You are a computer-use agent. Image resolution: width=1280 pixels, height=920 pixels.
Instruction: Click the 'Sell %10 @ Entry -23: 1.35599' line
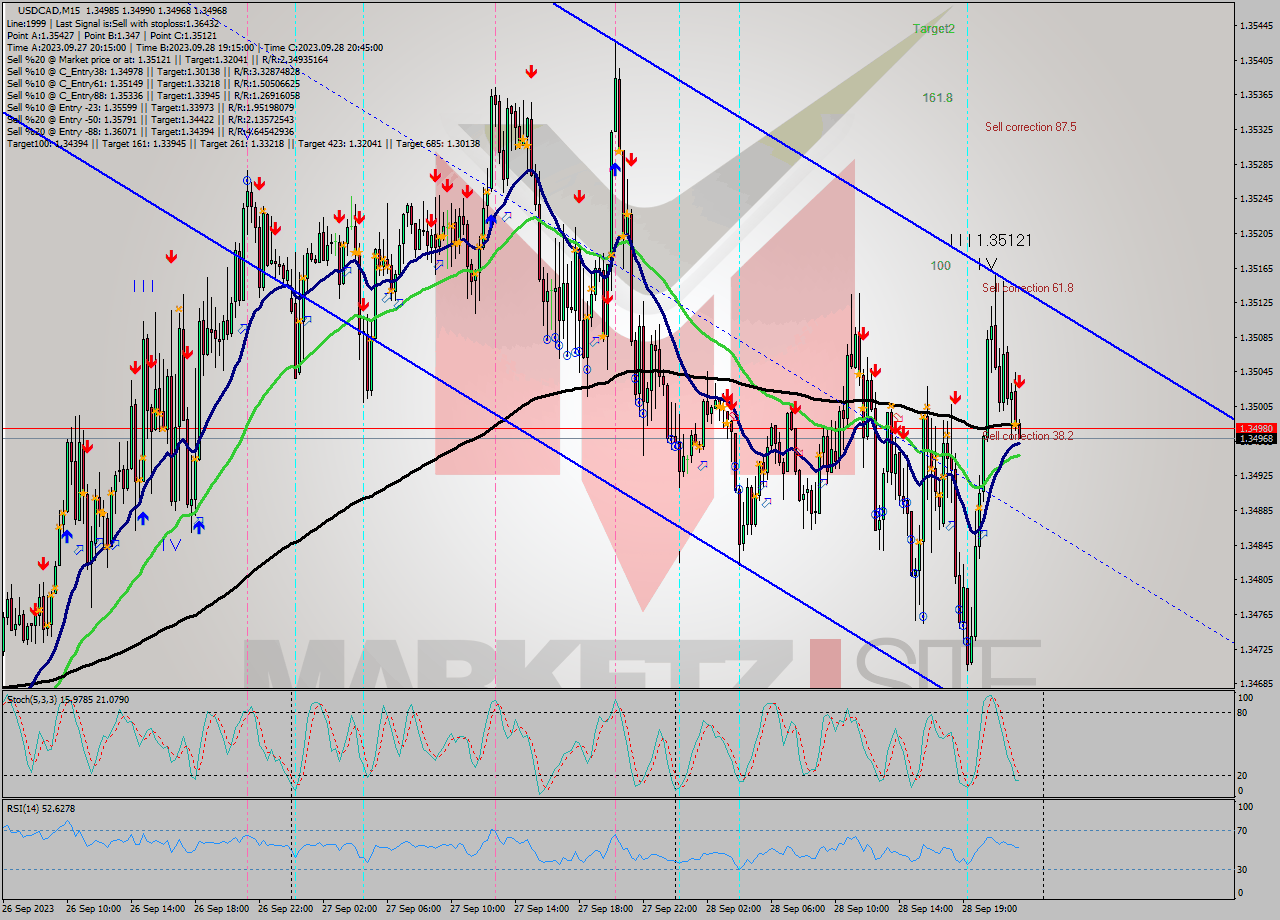pos(150,107)
